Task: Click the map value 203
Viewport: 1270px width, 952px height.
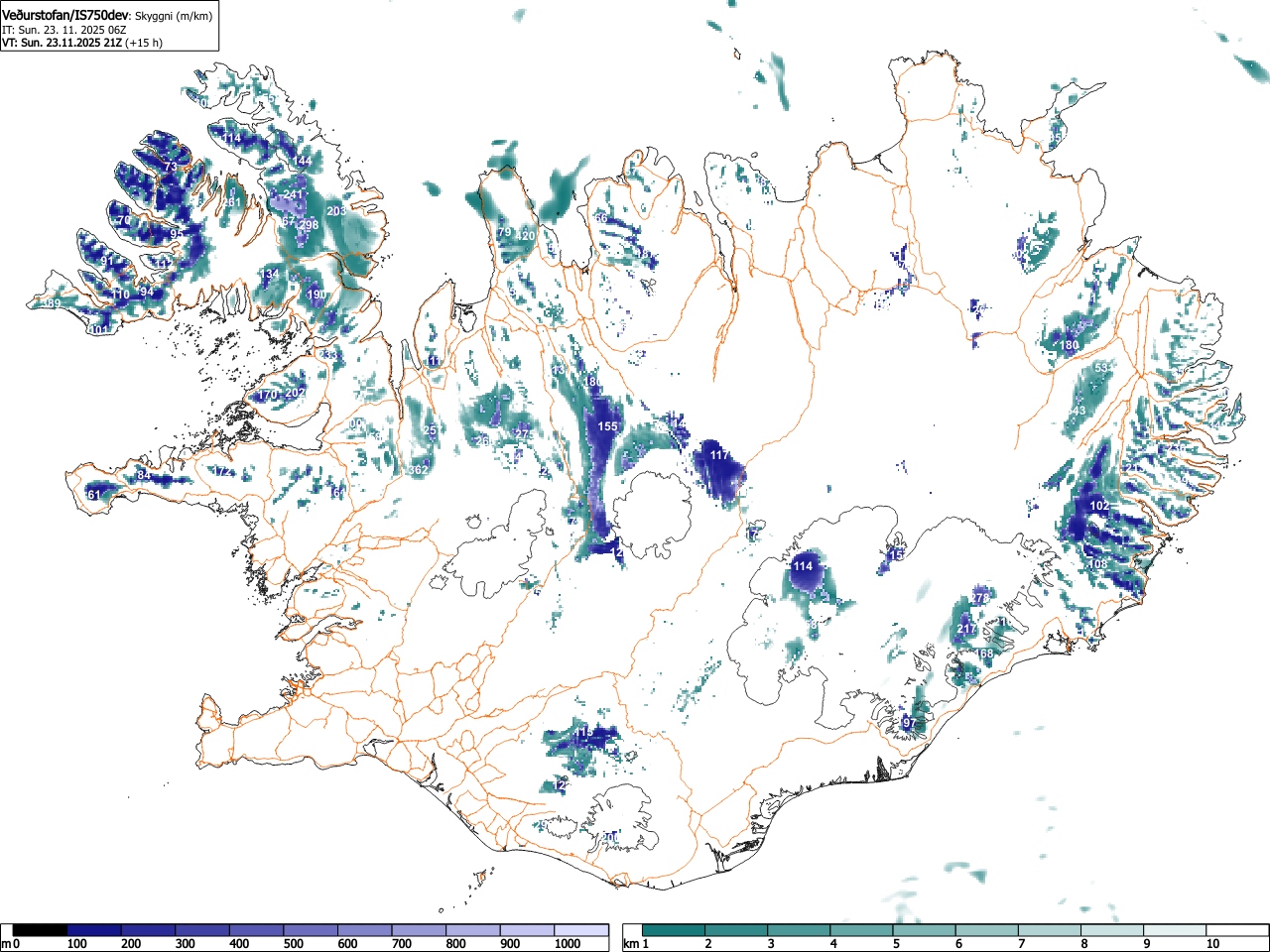Action: tap(336, 211)
